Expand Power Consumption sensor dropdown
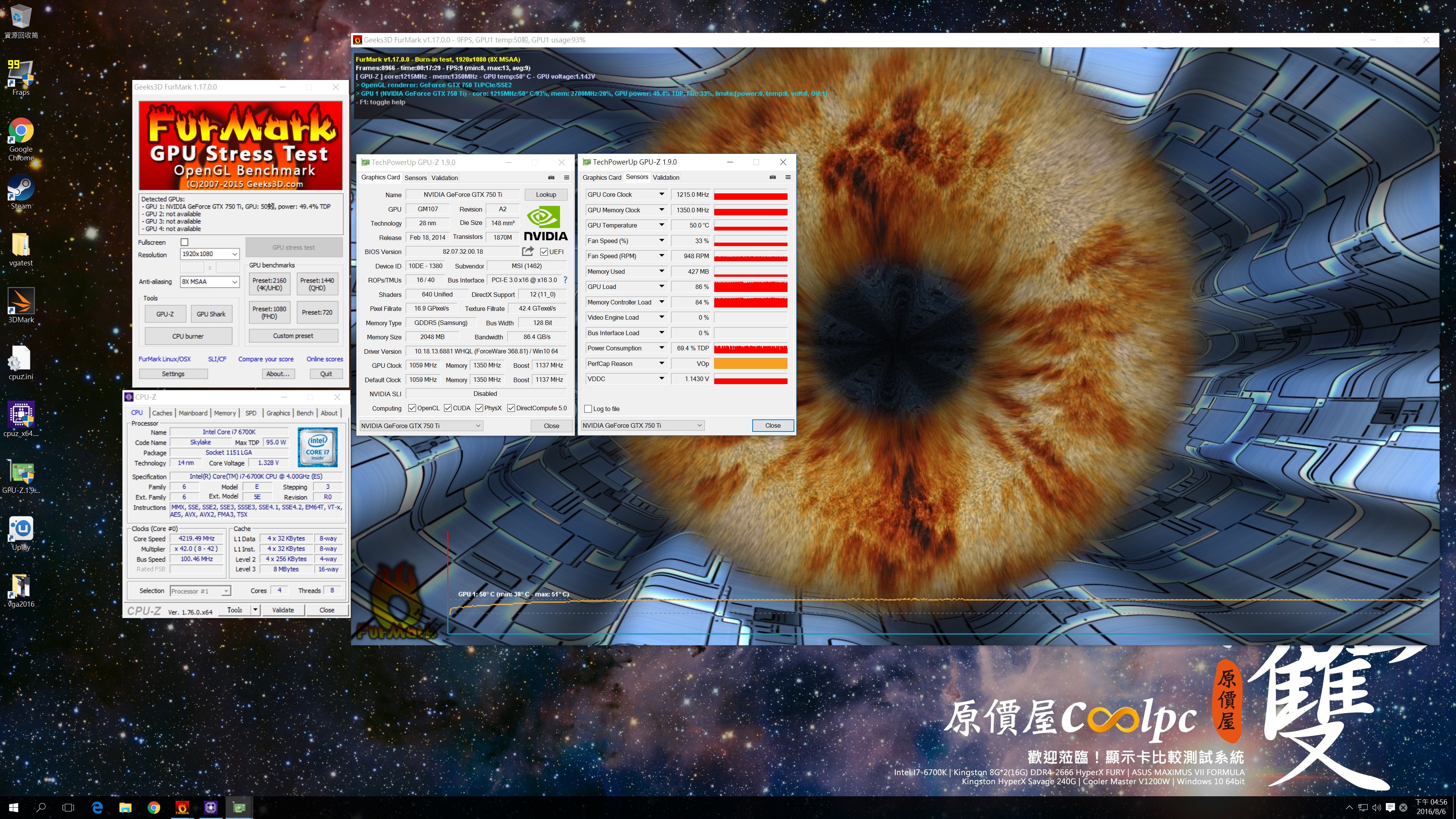This screenshot has width=1456, height=819. click(x=661, y=348)
